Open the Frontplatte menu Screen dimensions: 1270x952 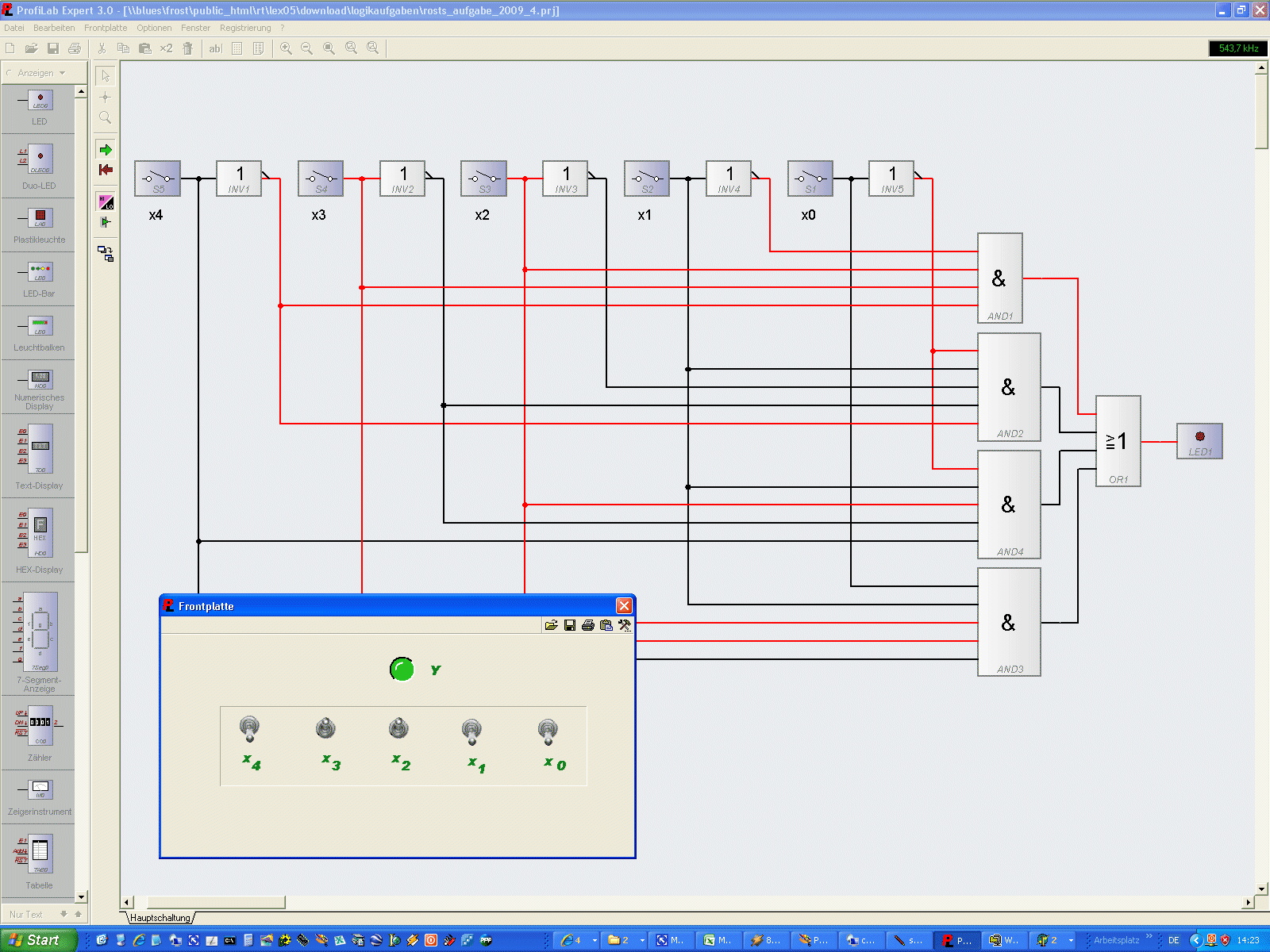click(106, 28)
